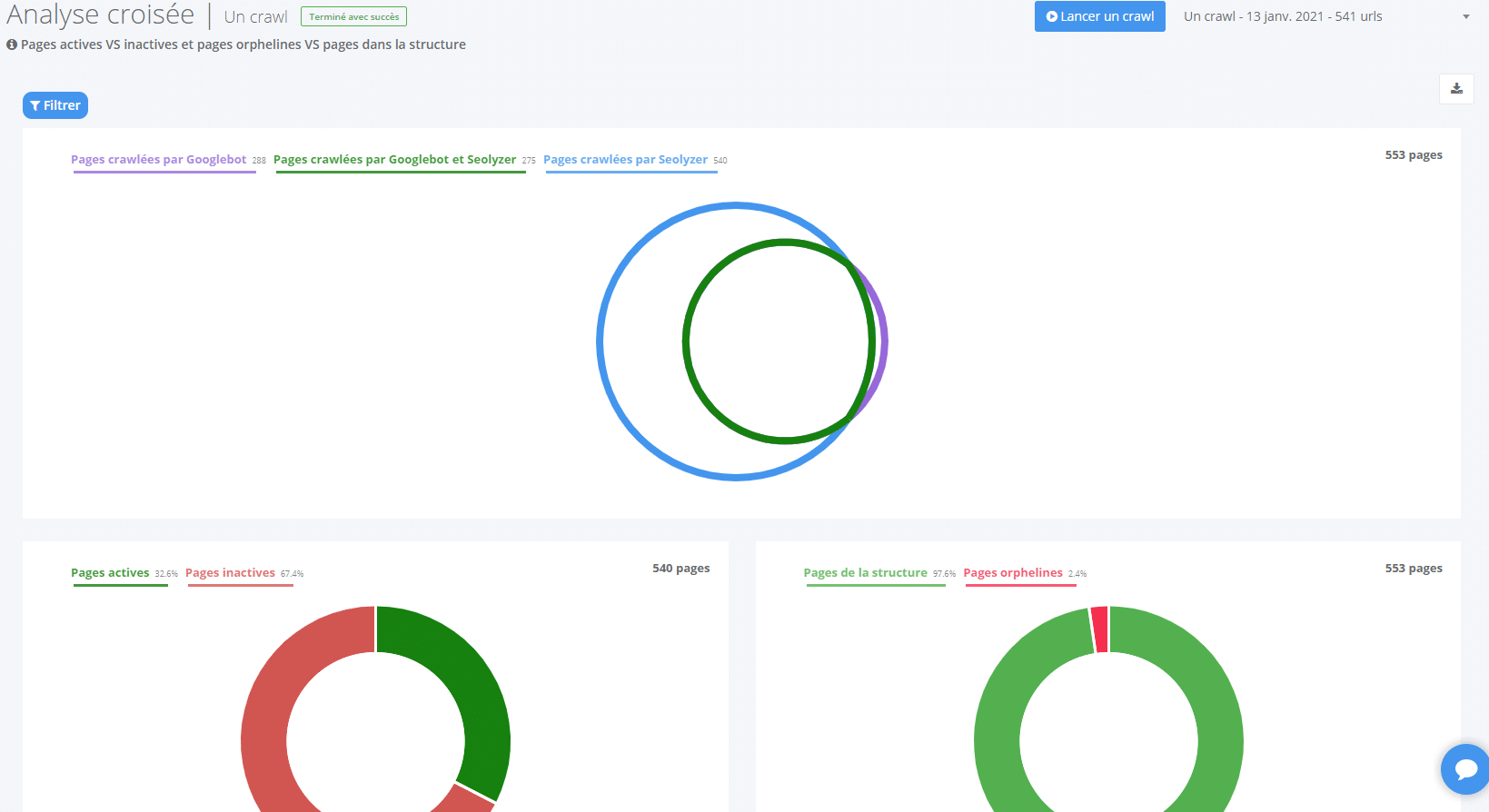The height and width of the screenshot is (812, 1489).
Task: Open the crawl selection dropdown
Action: (1326, 16)
